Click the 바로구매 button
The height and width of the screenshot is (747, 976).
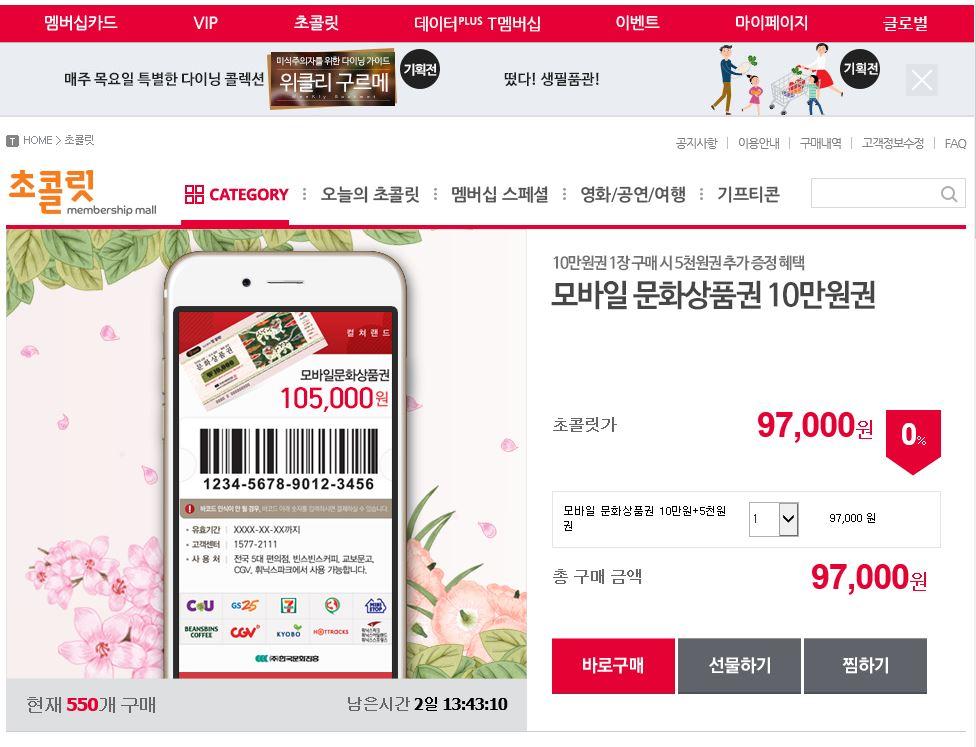613,665
